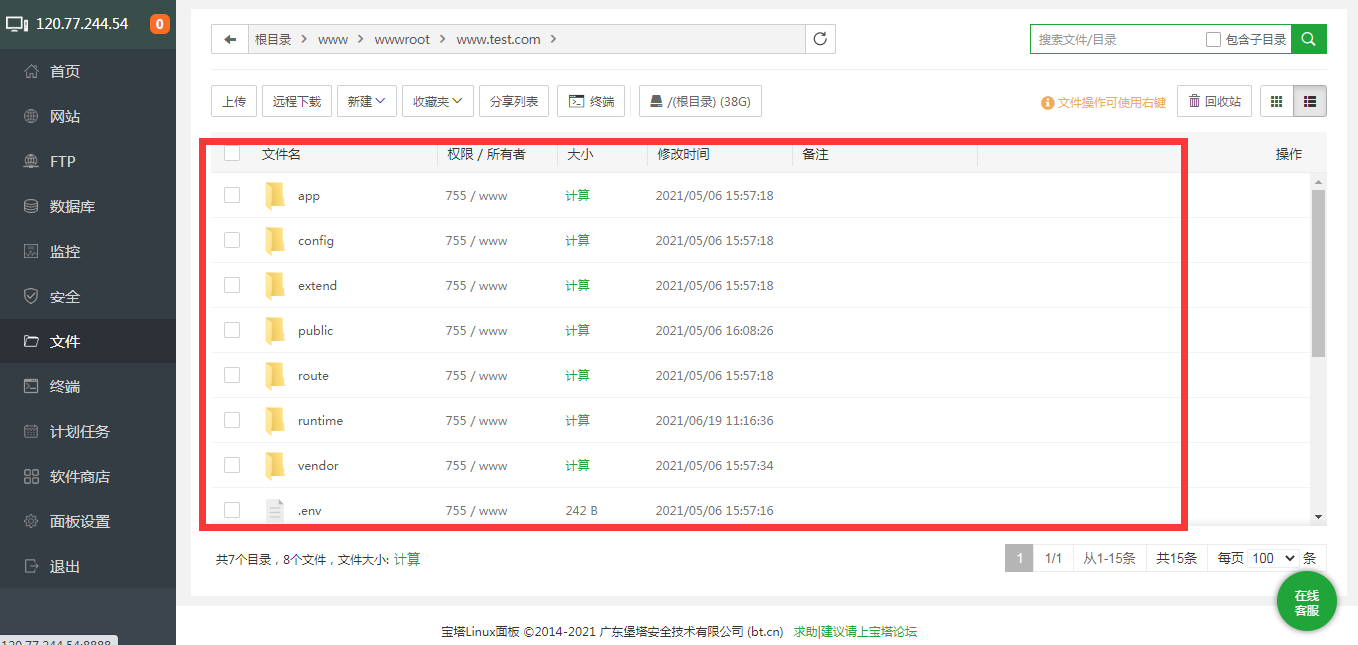Viewport: 1358px width, 645px height.
Task: Click the vendor folder icon
Action: tap(275, 465)
